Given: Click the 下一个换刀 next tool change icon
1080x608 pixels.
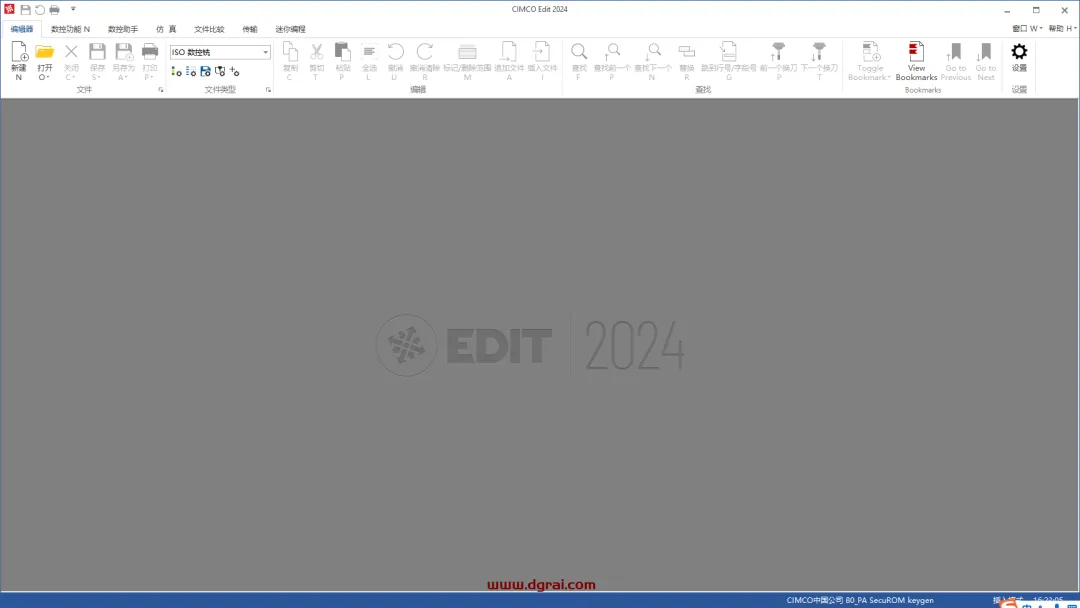Looking at the screenshot, I should 819,52.
